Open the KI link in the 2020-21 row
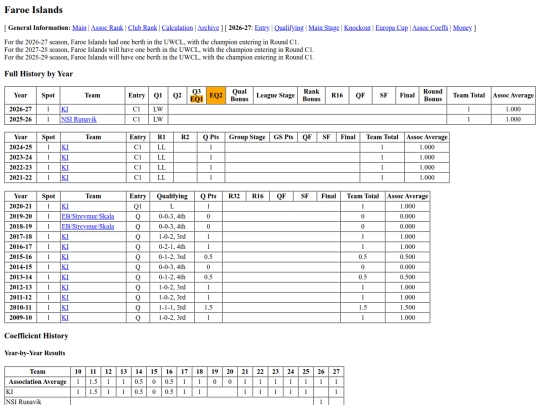Viewport: 540px width, 405px height. point(65,206)
